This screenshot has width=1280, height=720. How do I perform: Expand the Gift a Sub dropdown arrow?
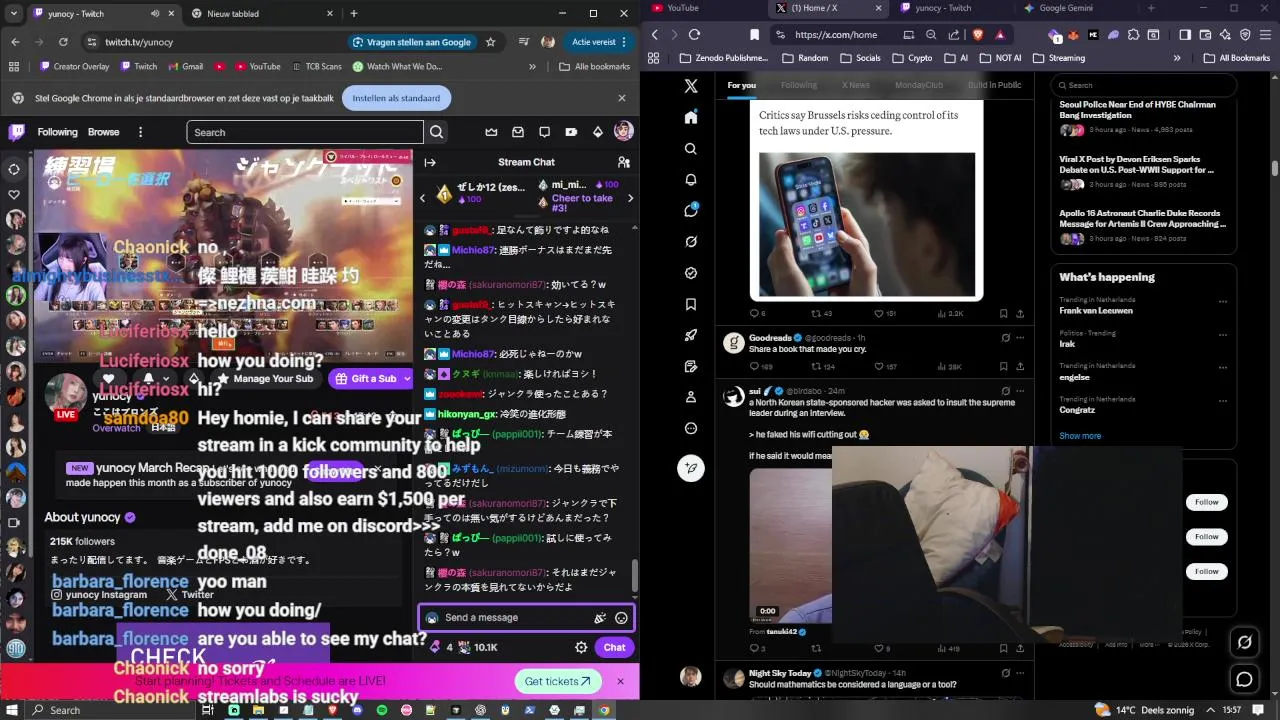point(406,379)
